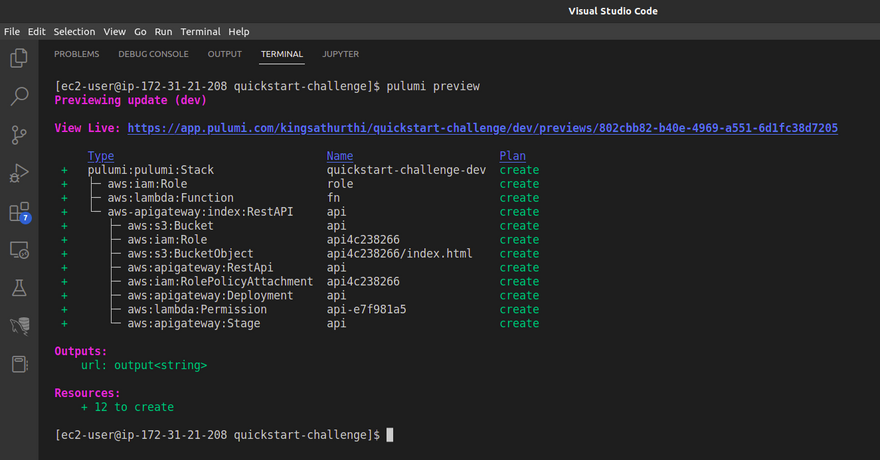Open the Explorer view in activity bar
This screenshot has height=460, width=880.
[x=19, y=59]
